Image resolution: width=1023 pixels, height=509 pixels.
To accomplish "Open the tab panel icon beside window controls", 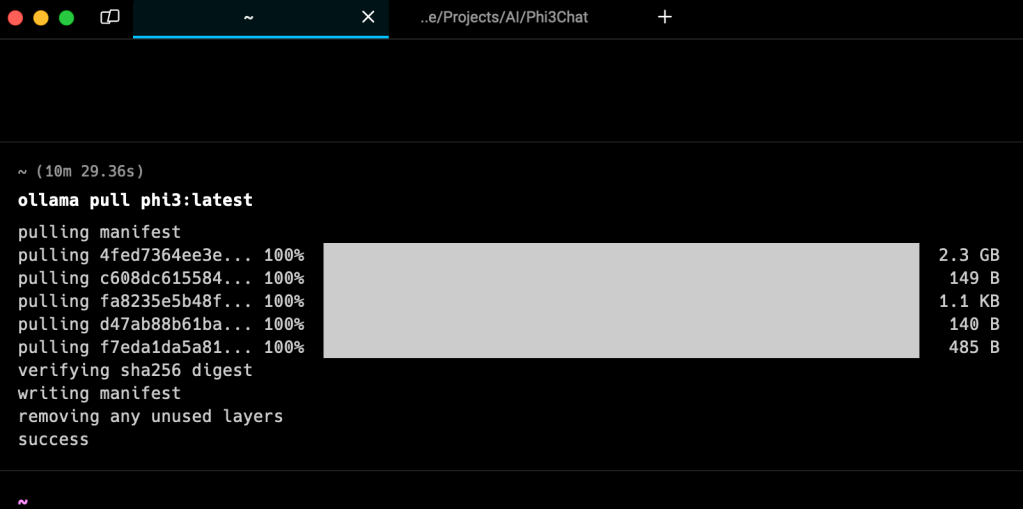I will [x=110, y=17].
